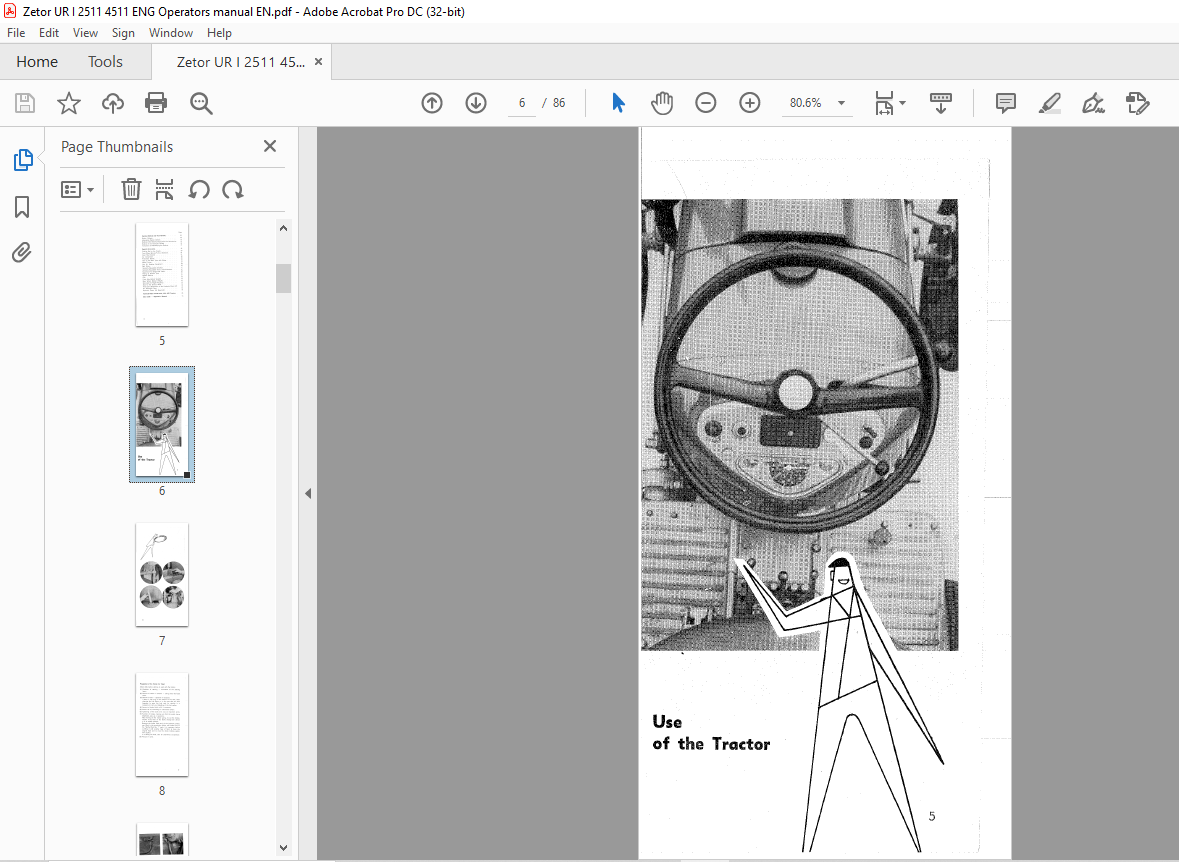Expand the page fit options arrow
1179x862 pixels.
tap(902, 103)
